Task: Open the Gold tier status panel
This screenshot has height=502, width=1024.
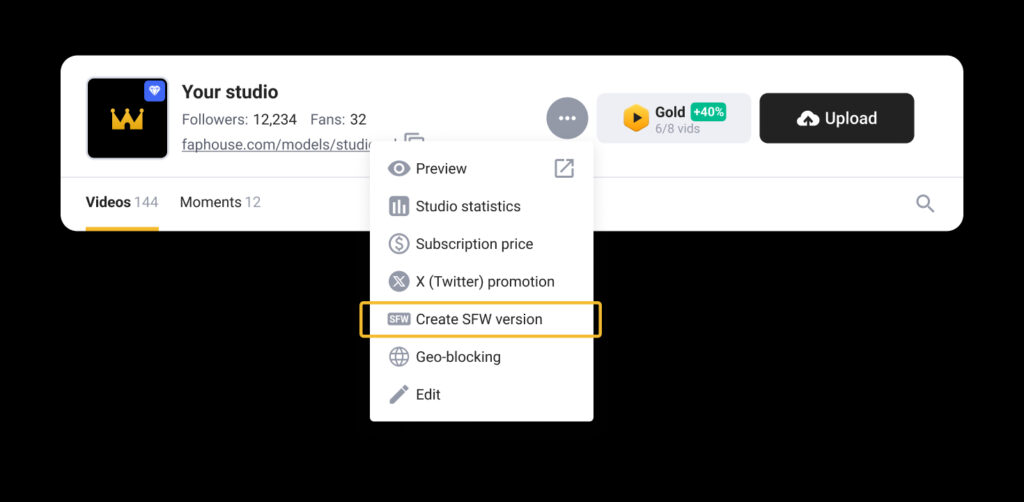Action: [x=674, y=118]
